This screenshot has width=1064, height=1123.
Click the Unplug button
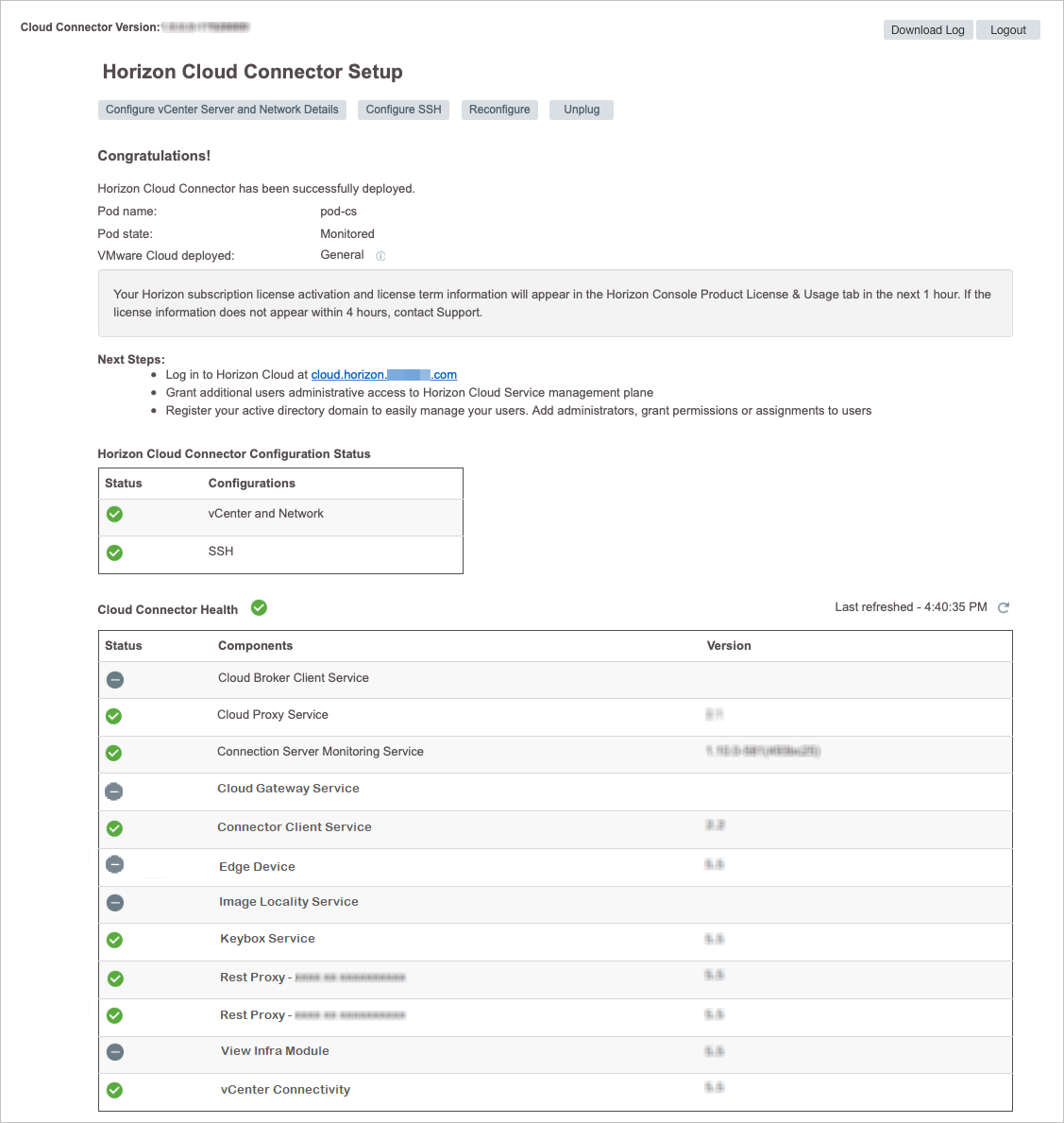click(x=582, y=110)
